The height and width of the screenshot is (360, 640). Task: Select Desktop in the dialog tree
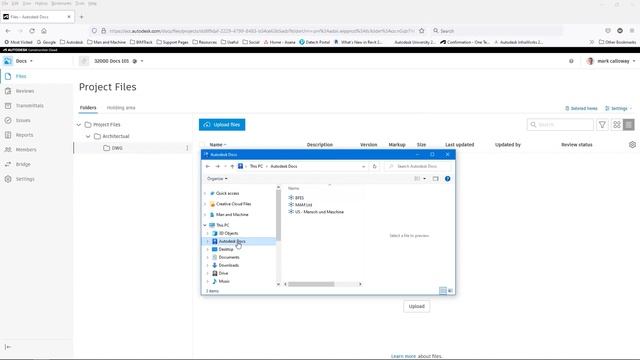223,249
